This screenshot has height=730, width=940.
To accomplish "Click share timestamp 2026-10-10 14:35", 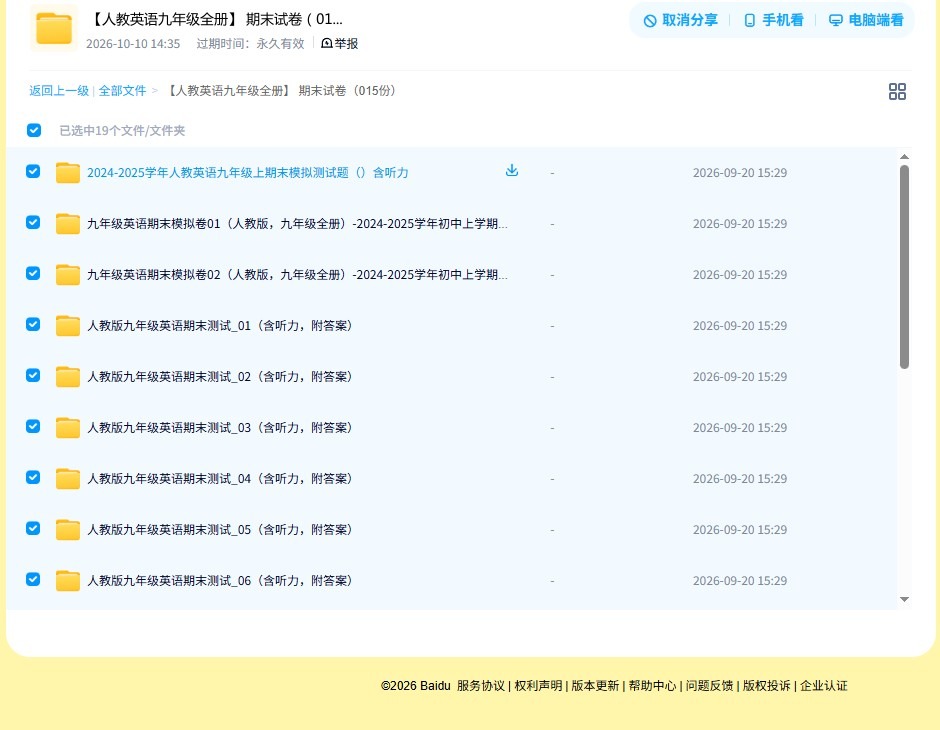I will (x=133, y=44).
